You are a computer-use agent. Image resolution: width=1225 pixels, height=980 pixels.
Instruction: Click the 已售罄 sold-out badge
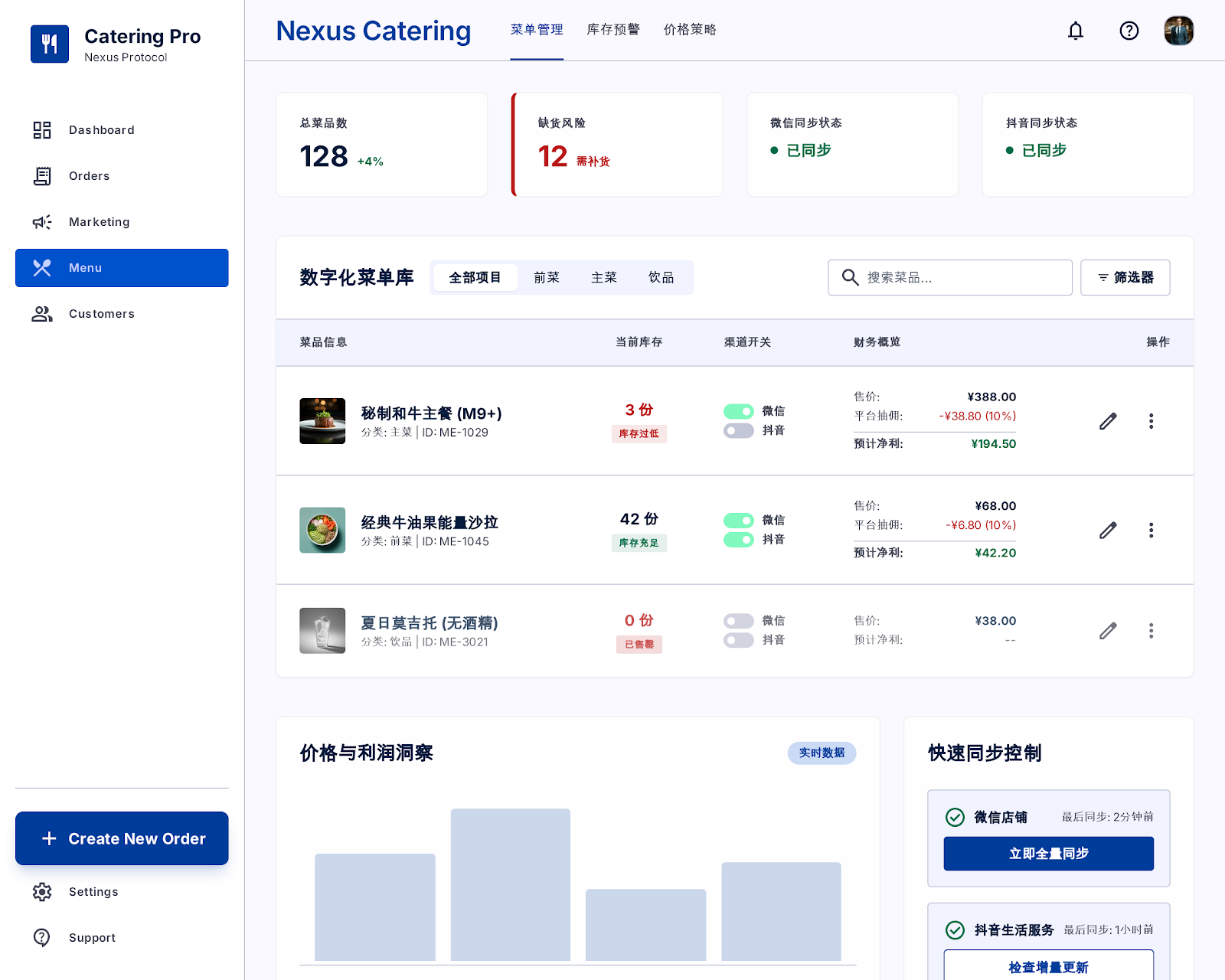pos(639,644)
